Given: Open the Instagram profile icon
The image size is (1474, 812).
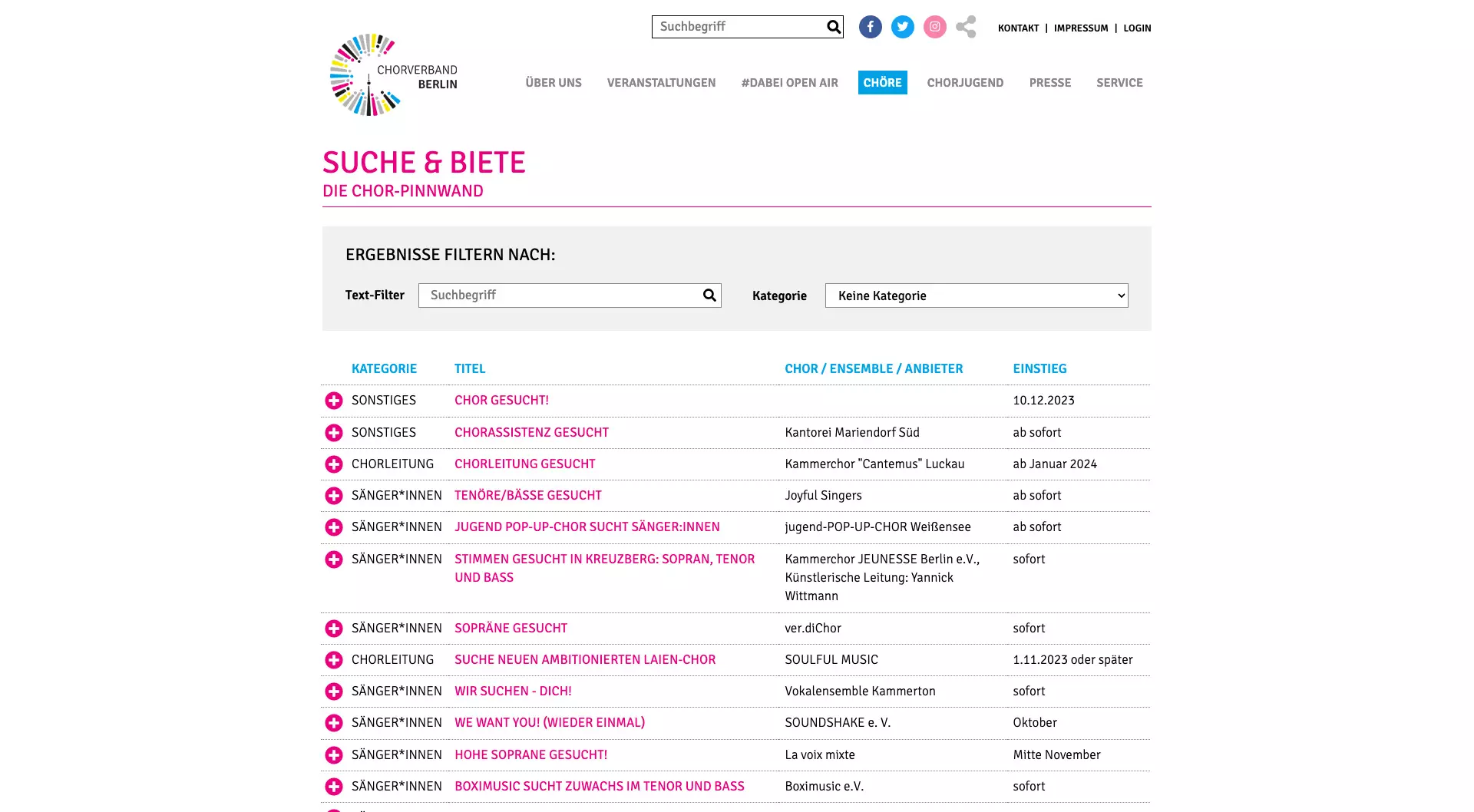Looking at the screenshot, I should 934,27.
